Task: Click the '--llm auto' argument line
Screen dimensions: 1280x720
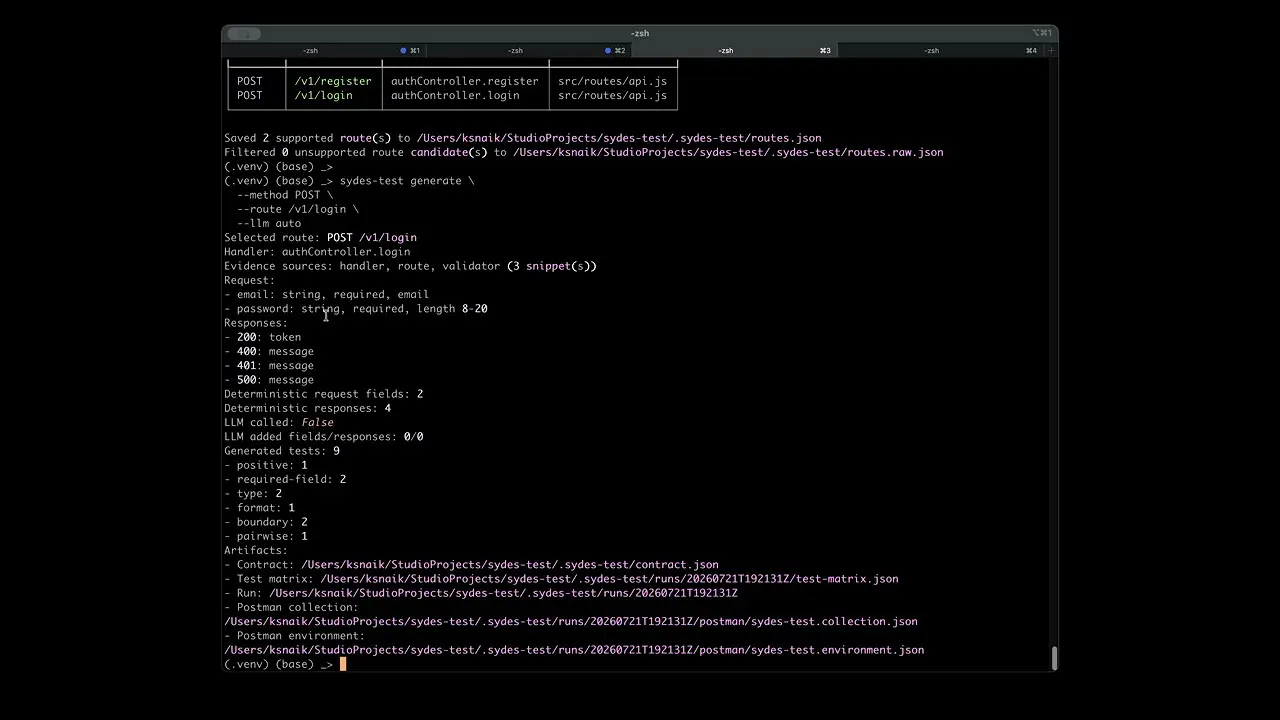Action: [x=269, y=223]
